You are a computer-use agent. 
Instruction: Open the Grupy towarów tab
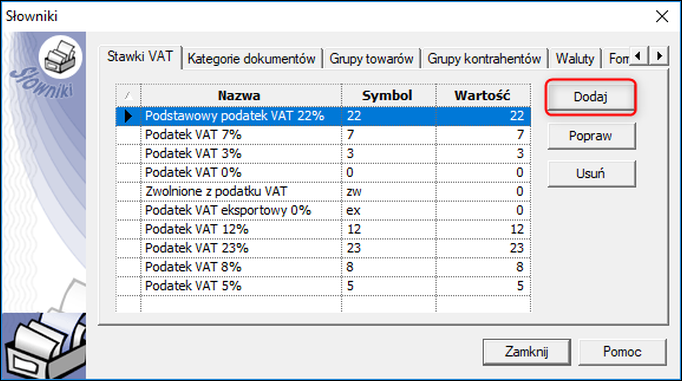pyautogui.click(x=371, y=59)
